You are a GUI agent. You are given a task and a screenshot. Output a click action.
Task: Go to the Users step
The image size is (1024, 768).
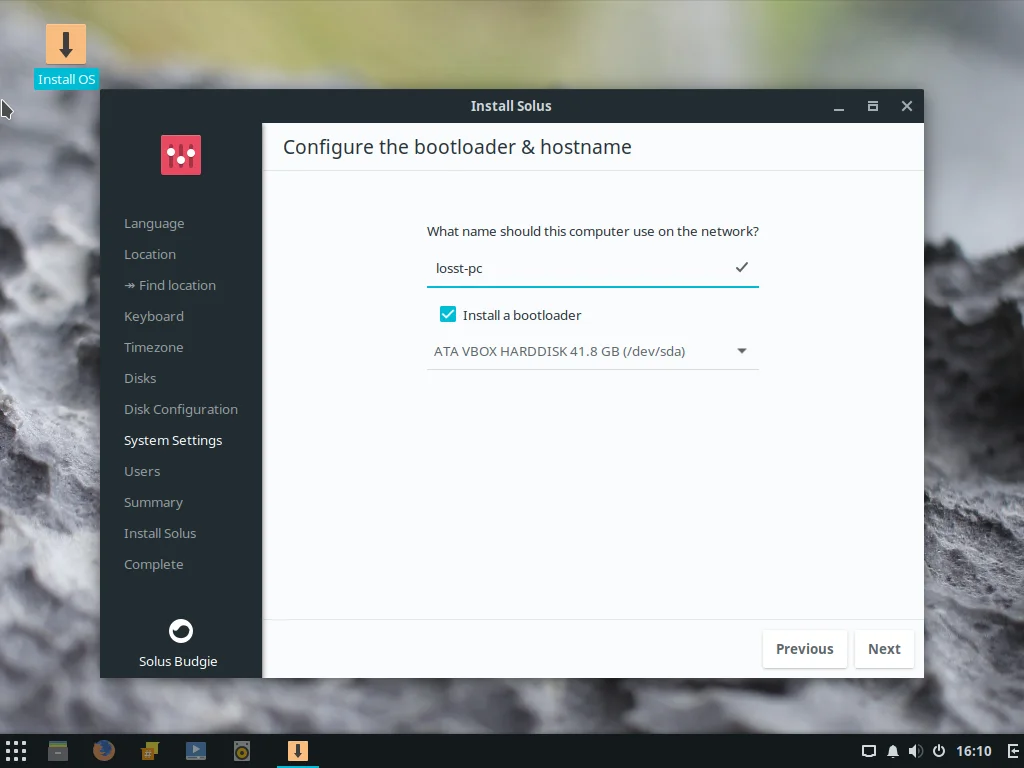tap(142, 472)
